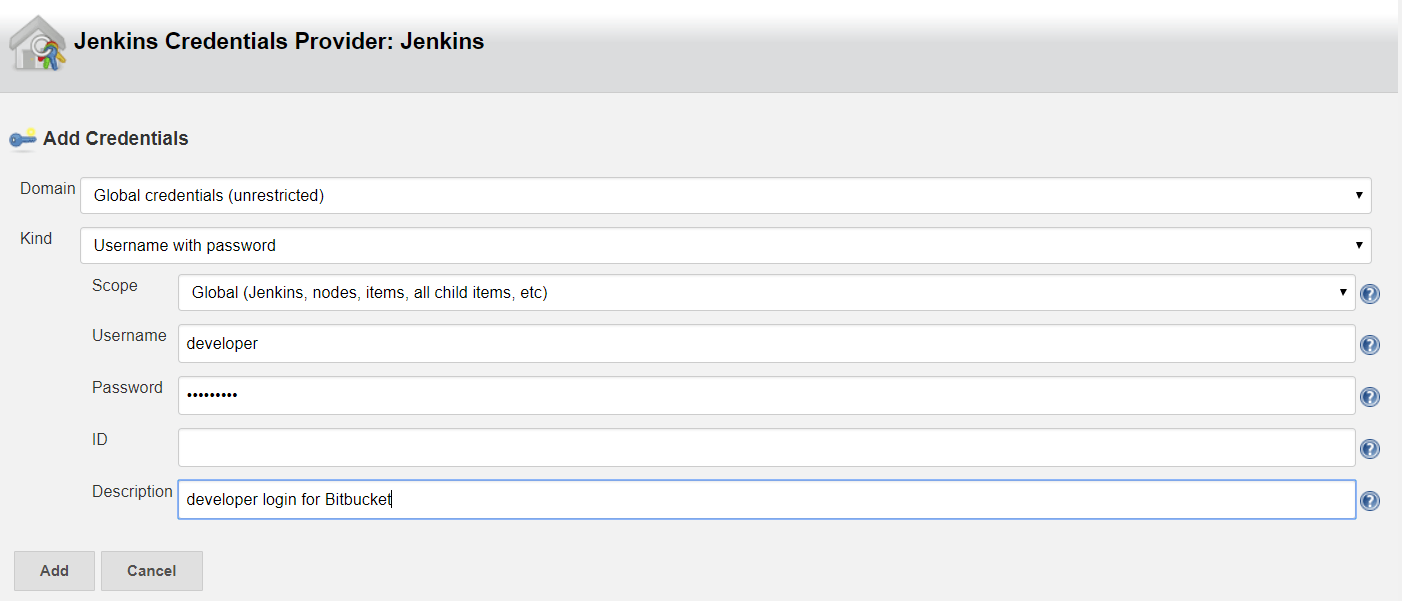Click into the Description text field
The height and width of the screenshot is (601, 1402).
(767, 499)
